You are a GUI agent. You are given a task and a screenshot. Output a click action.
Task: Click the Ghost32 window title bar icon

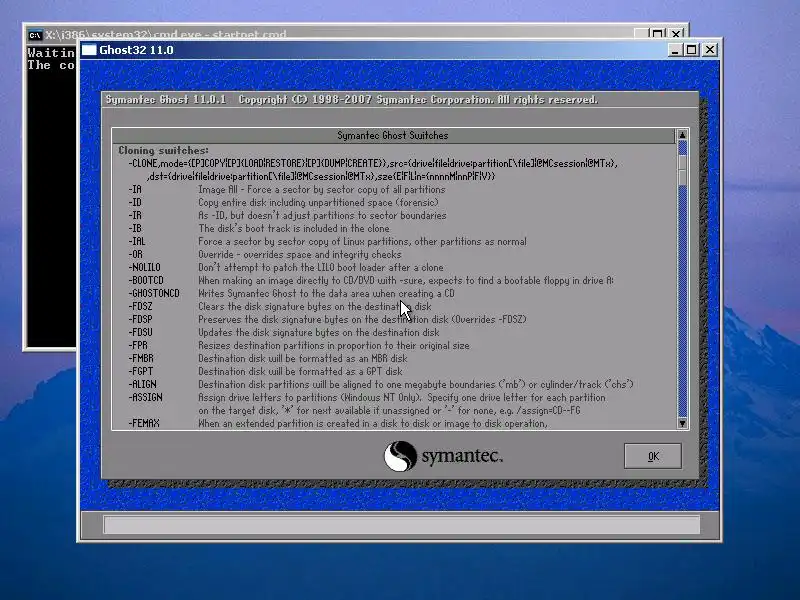click(89, 49)
